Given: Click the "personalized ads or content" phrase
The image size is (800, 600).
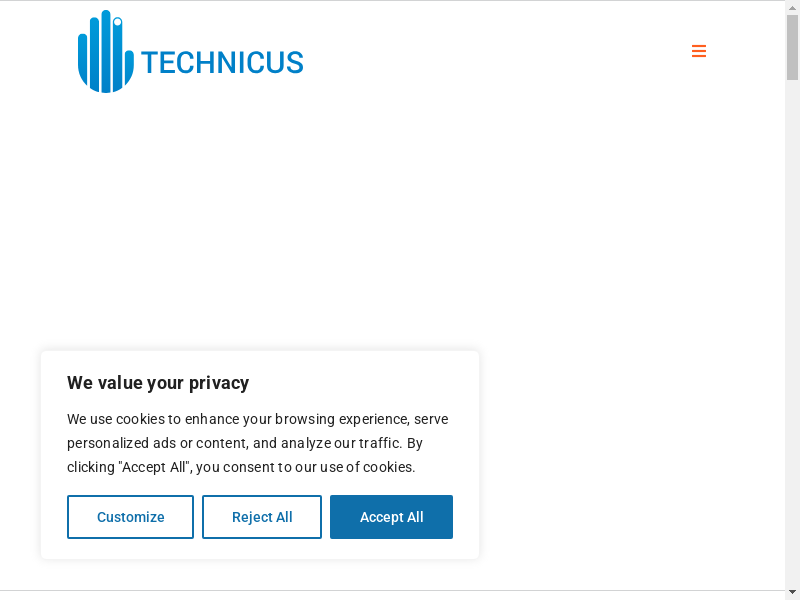Looking at the screenshot, I should [158, 443].
